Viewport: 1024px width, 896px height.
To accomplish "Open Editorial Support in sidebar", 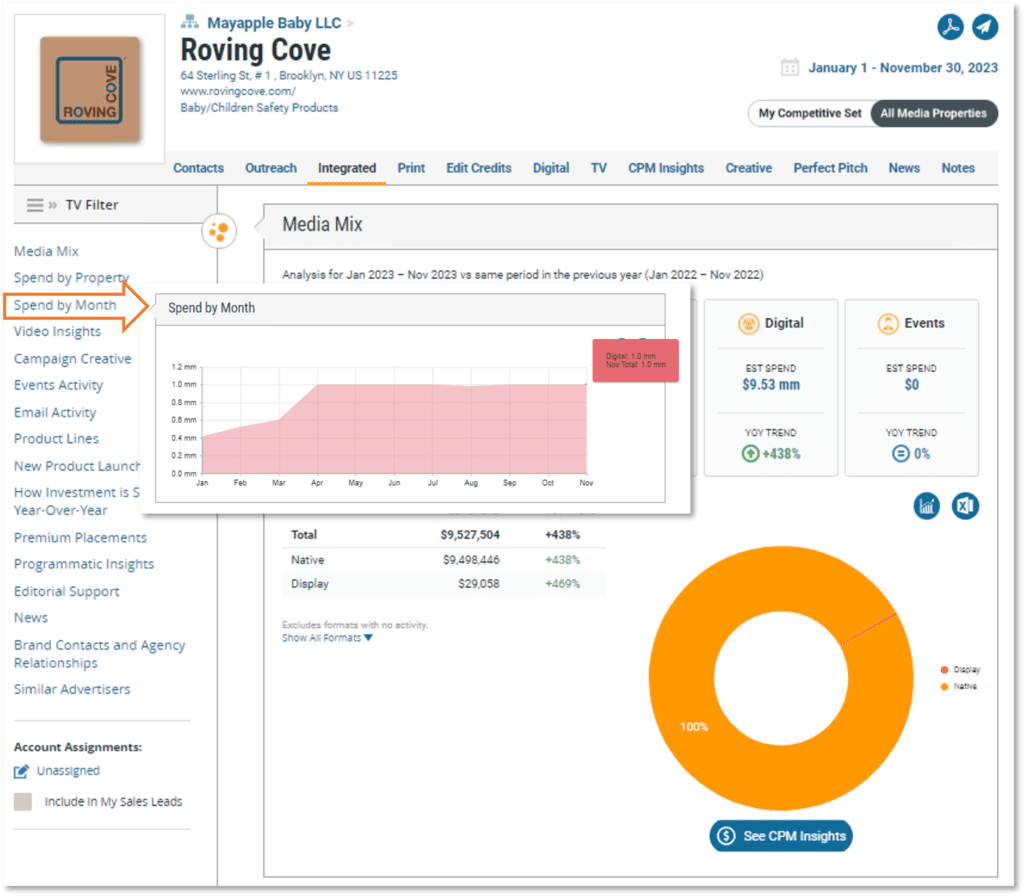I will tap(67, 592).
